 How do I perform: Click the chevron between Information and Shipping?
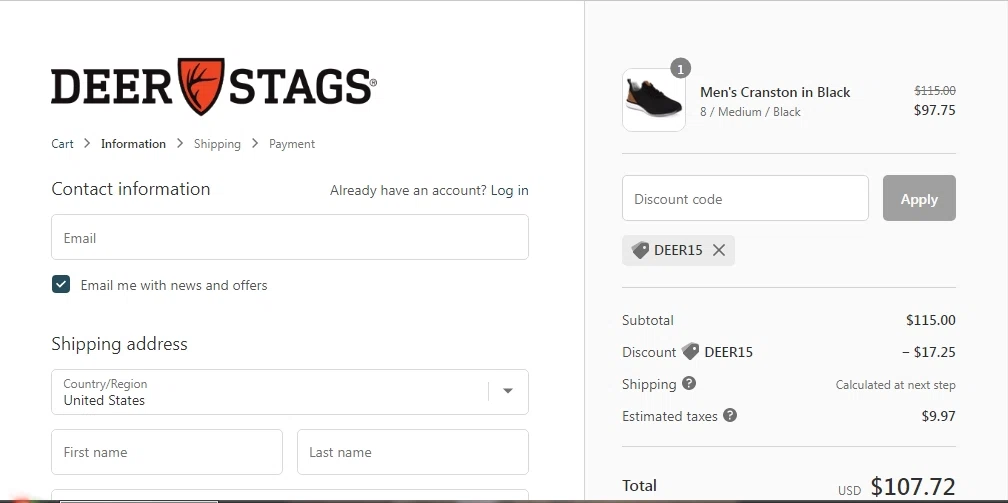(180, 143)
